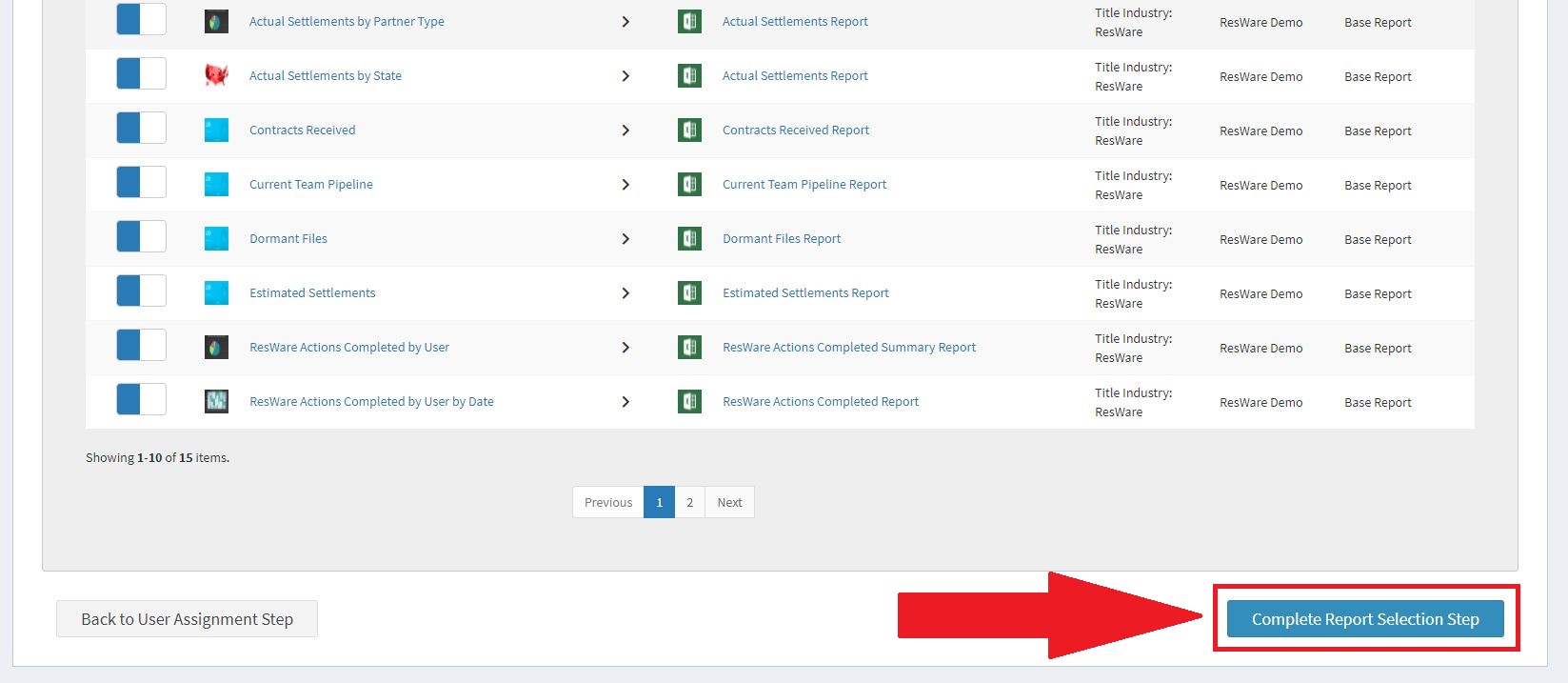Screen dimensions: 1568x683
Task: Click Excel icon beside Dormant Files Report
Action: 689,238
